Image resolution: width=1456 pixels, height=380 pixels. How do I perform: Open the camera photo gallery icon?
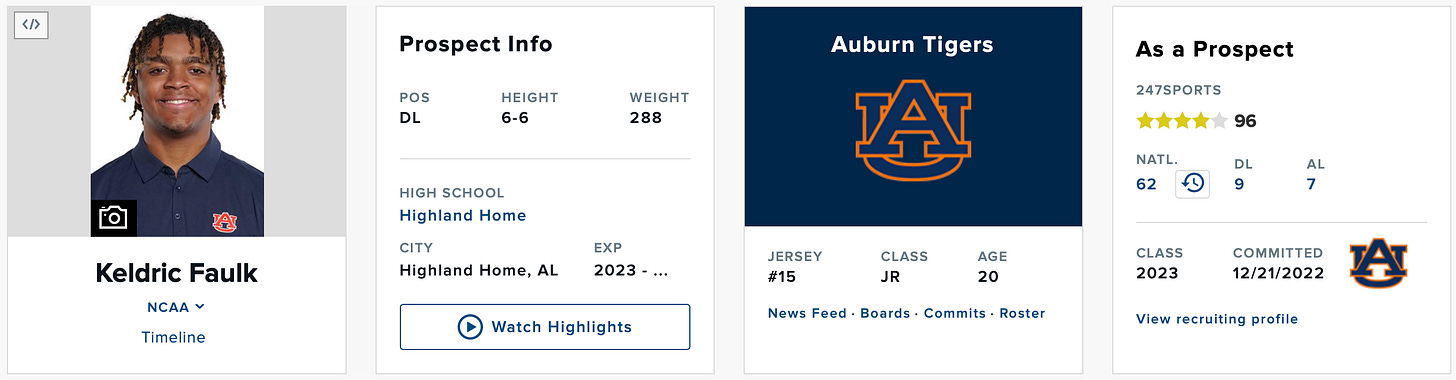point(113,218)
